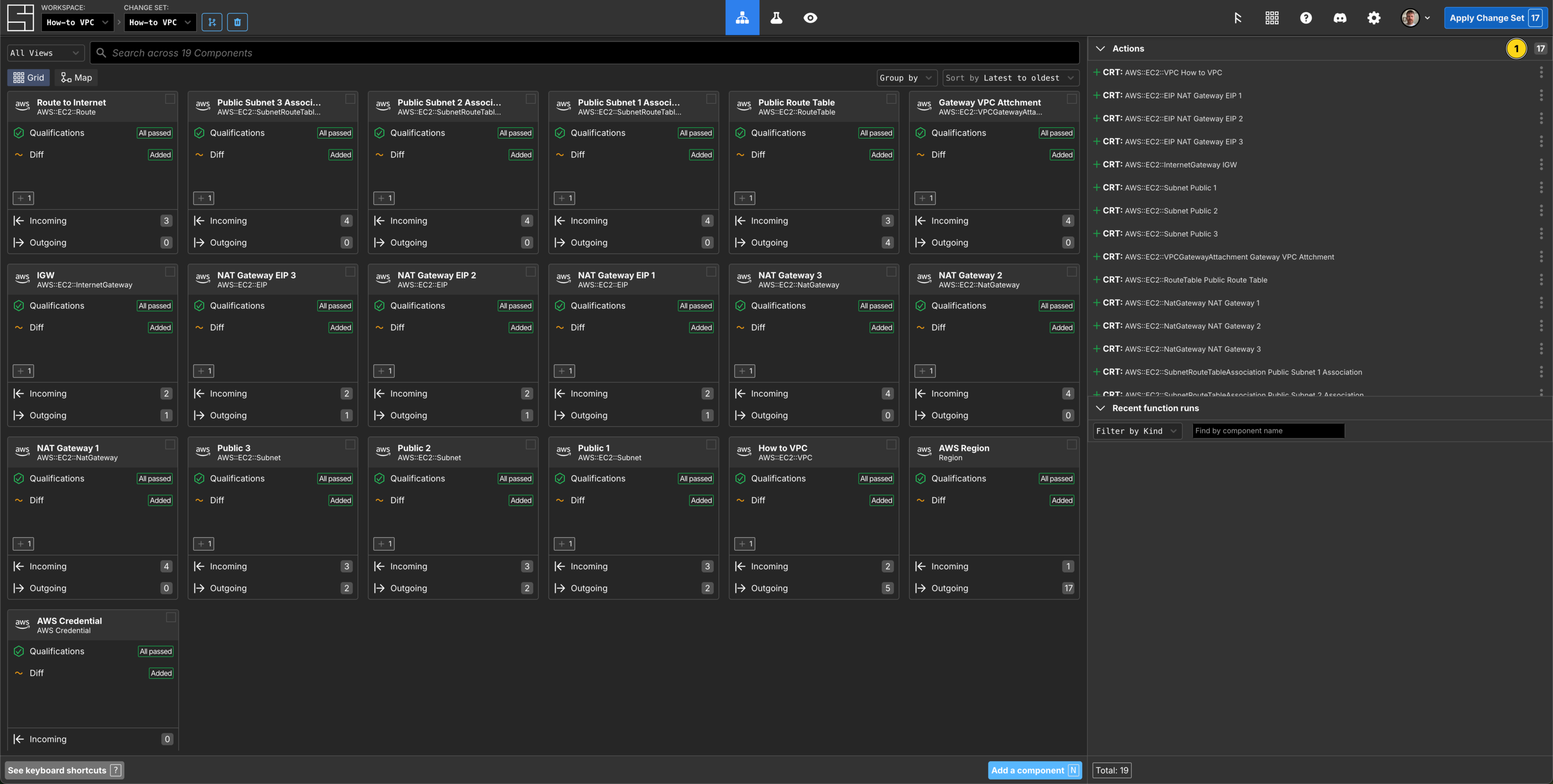Open Qualifications on Public 3 card

pos(273,479)
